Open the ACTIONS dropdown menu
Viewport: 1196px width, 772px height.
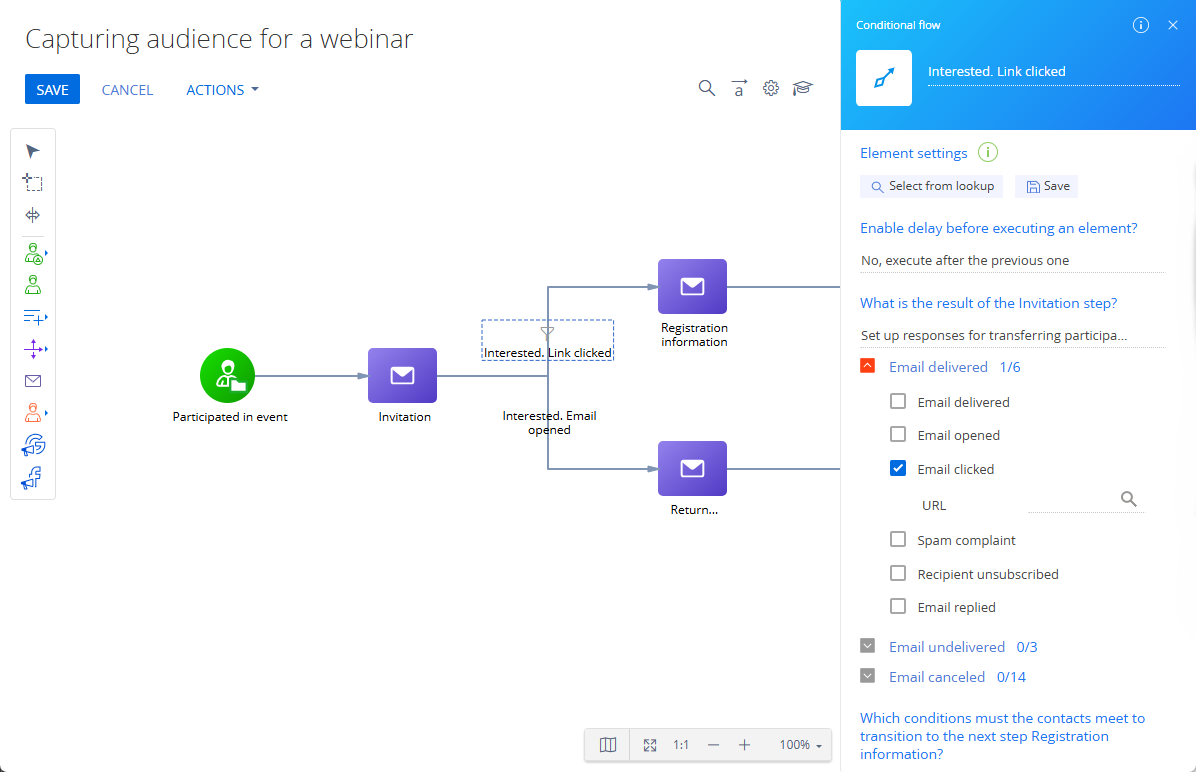click(x=222, y=90)
